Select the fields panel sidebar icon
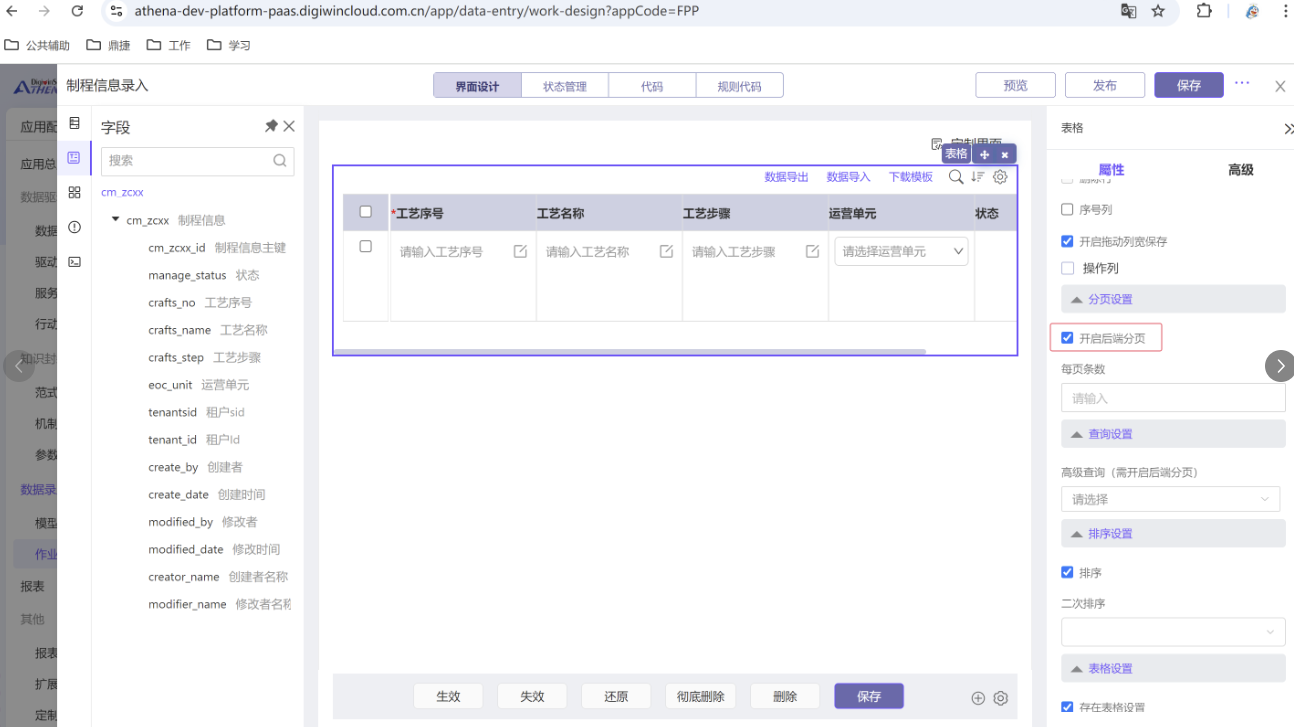The width and height of the screenshot is (1294, 727). click(74, 158)
